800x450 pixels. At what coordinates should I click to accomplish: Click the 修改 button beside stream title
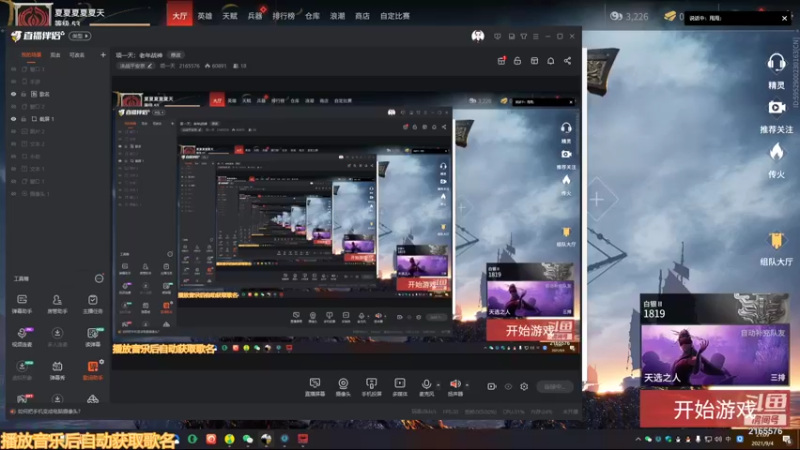tap(176, 55)
